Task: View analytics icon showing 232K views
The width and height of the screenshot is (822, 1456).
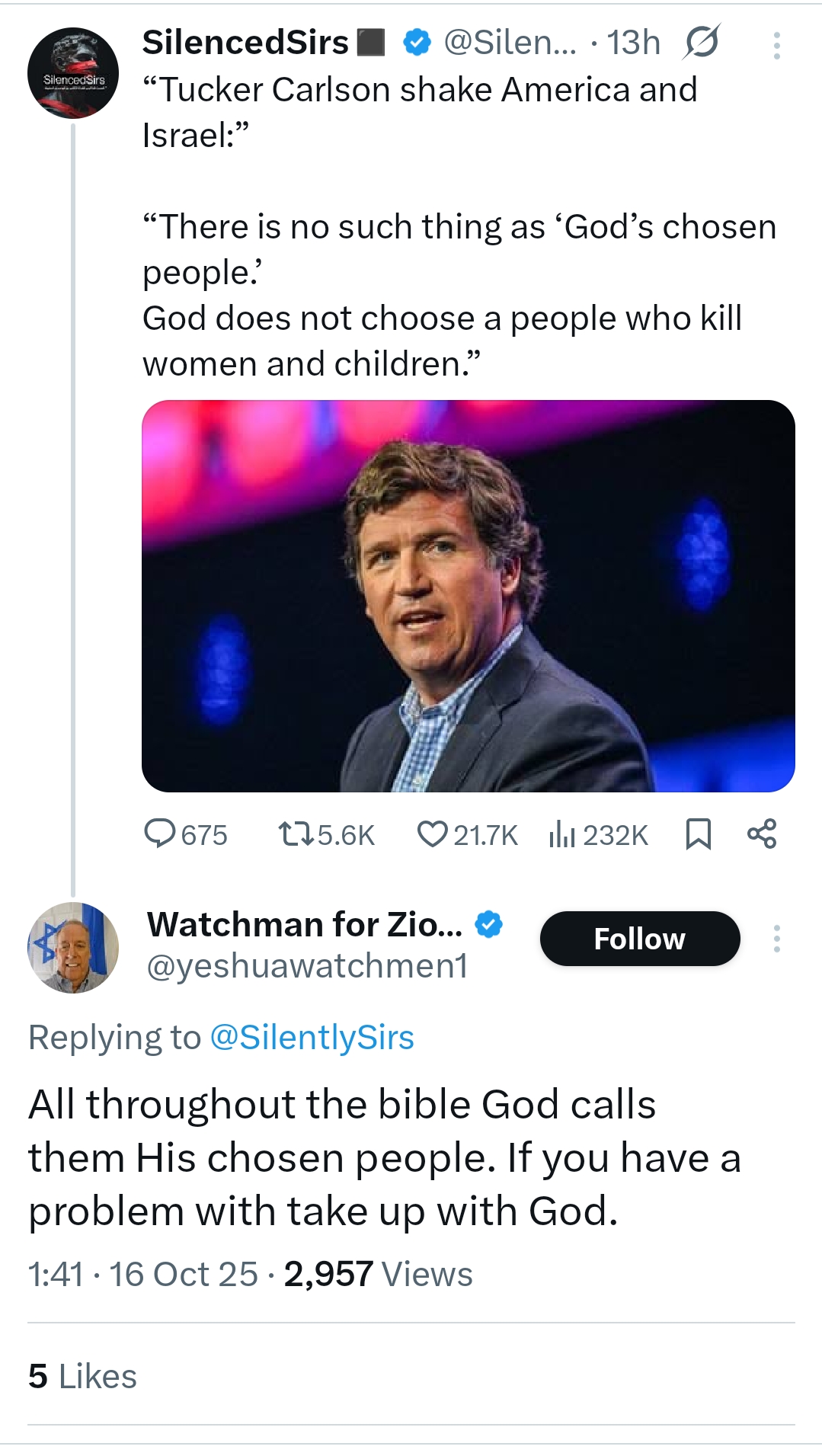Action: pos(561,834)
